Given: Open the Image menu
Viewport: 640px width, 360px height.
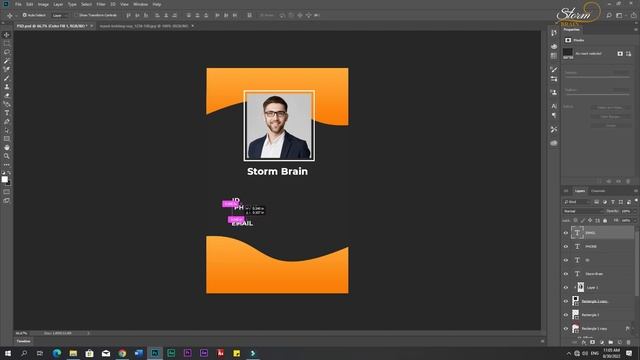Looking at the screenshot, I should [43, 4].
